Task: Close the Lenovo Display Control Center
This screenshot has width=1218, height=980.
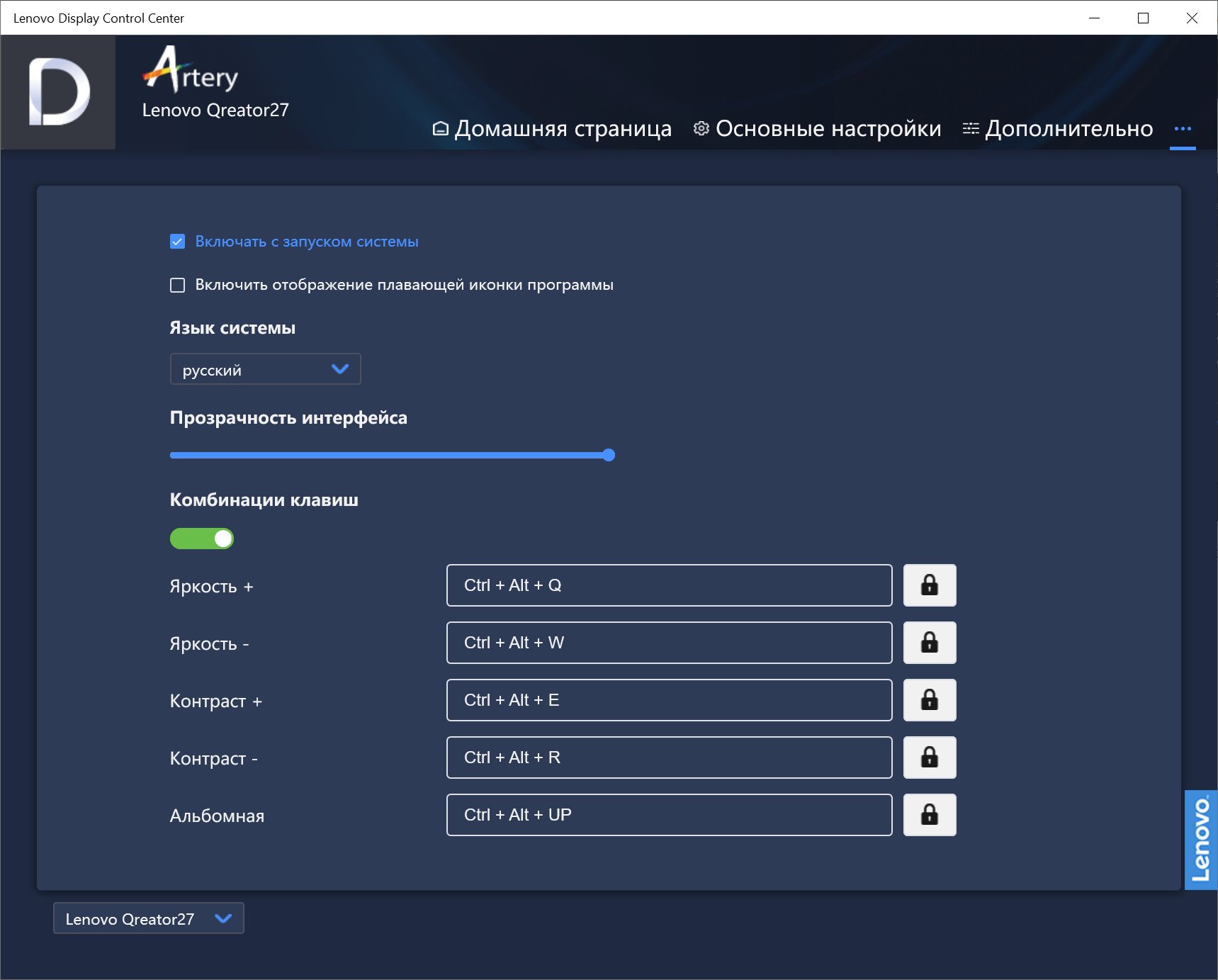Action: tap(1192, 18)
